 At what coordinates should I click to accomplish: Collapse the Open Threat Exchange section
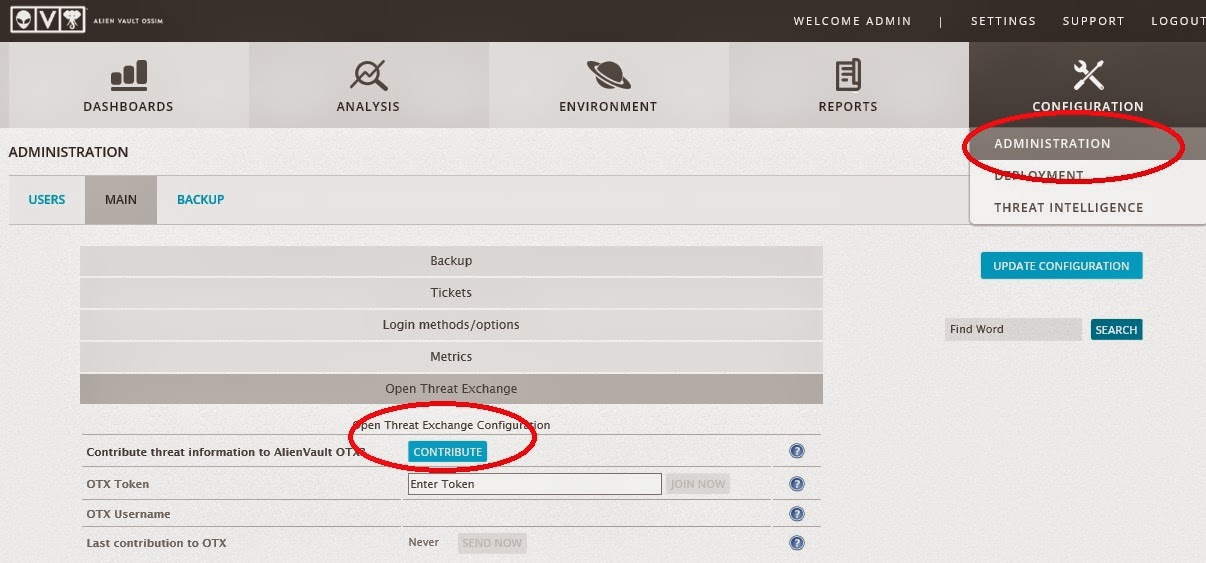point(451,389)
